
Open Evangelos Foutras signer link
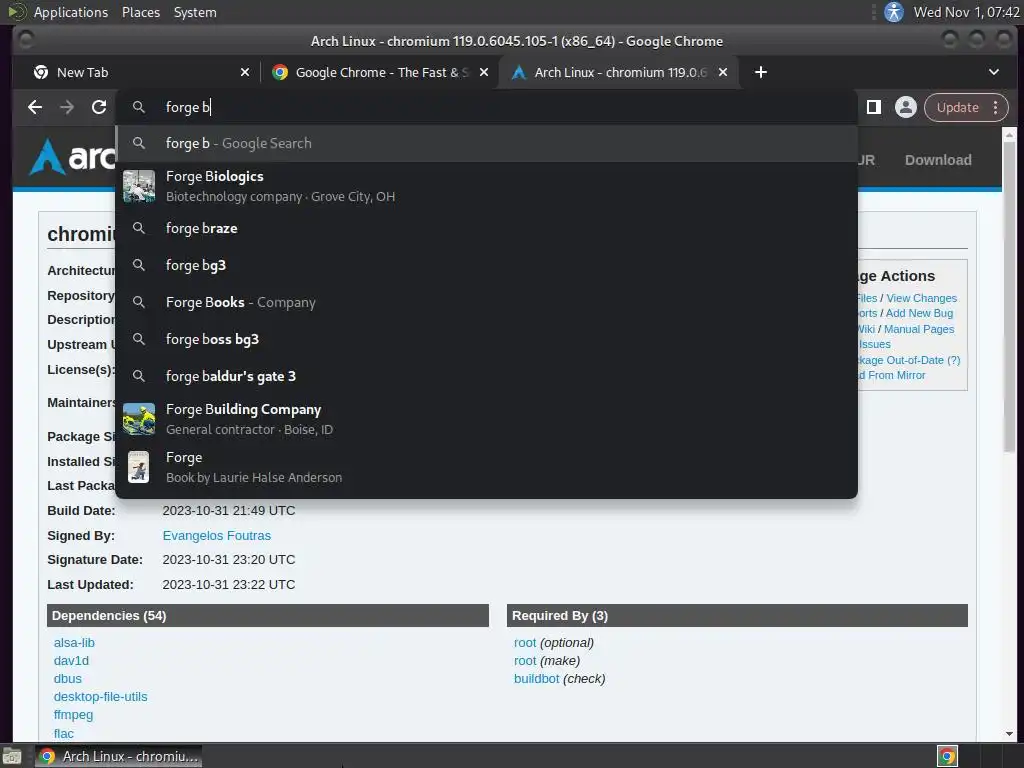pos(216,536)
